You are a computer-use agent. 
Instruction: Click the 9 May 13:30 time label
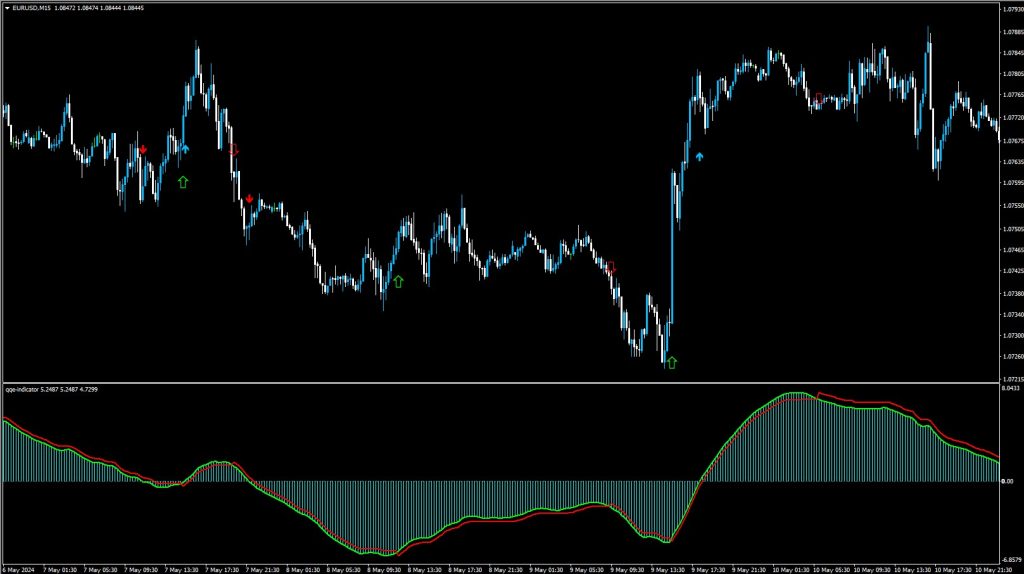point(662,568)
